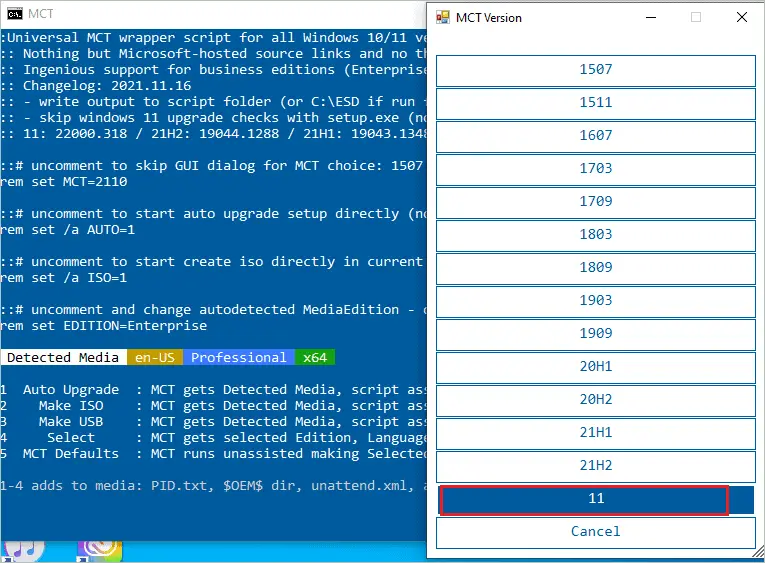Screen dimensions: 765x563
Task: Click the 1903 version button
Action: 596,302
